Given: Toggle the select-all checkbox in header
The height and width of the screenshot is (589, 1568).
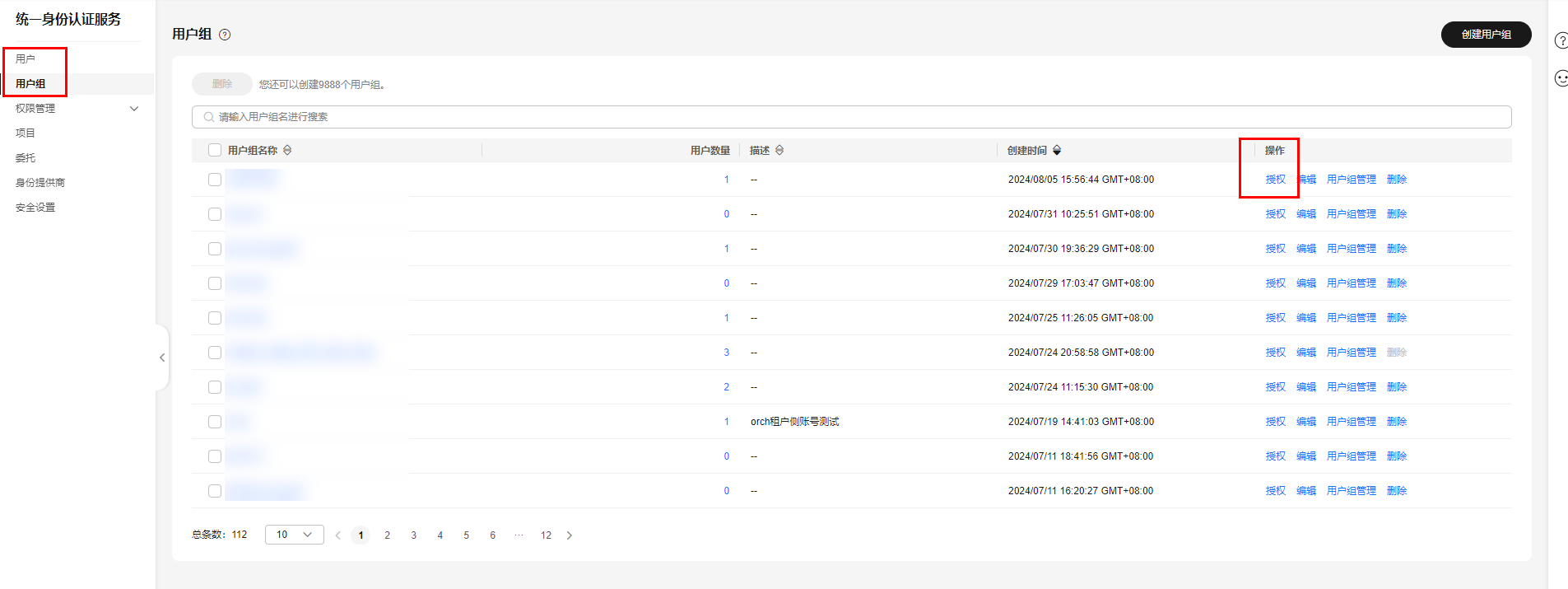Looking at the screenshot, I should (215, 150).
